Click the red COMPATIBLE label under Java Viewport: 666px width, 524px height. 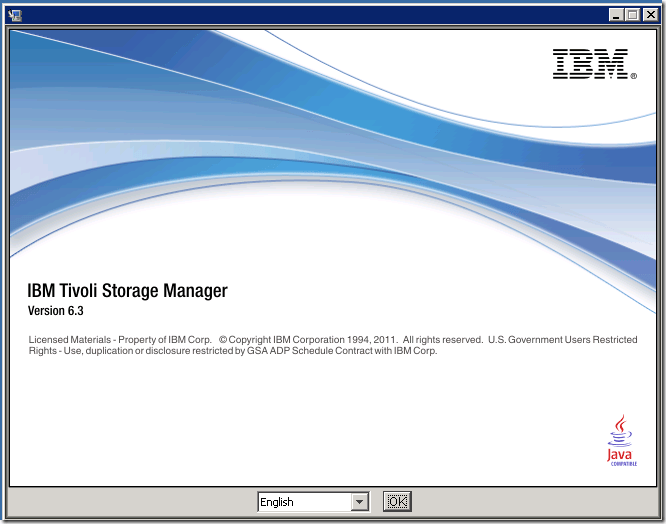coord(621,463)
